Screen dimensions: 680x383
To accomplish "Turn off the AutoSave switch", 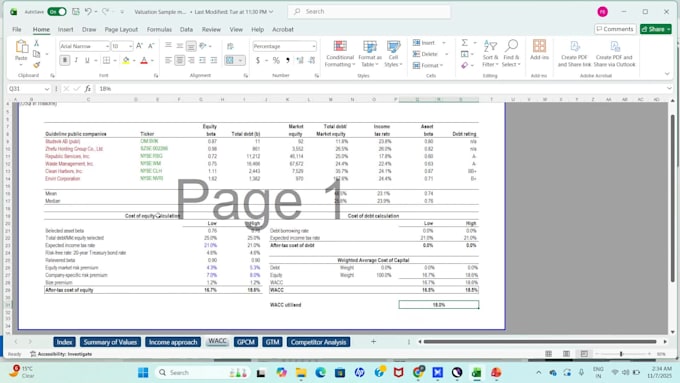I will 57,12.
